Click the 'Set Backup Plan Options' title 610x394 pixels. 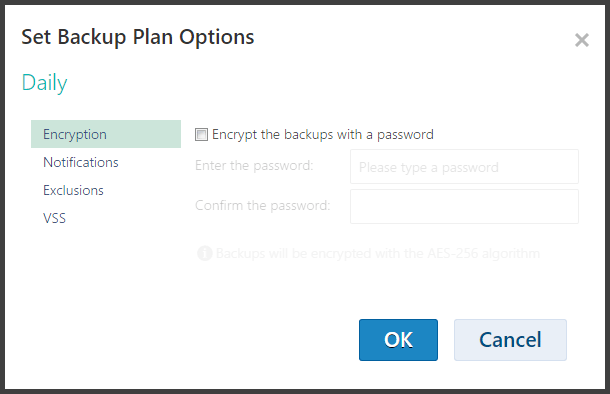[x=137, y=38]
